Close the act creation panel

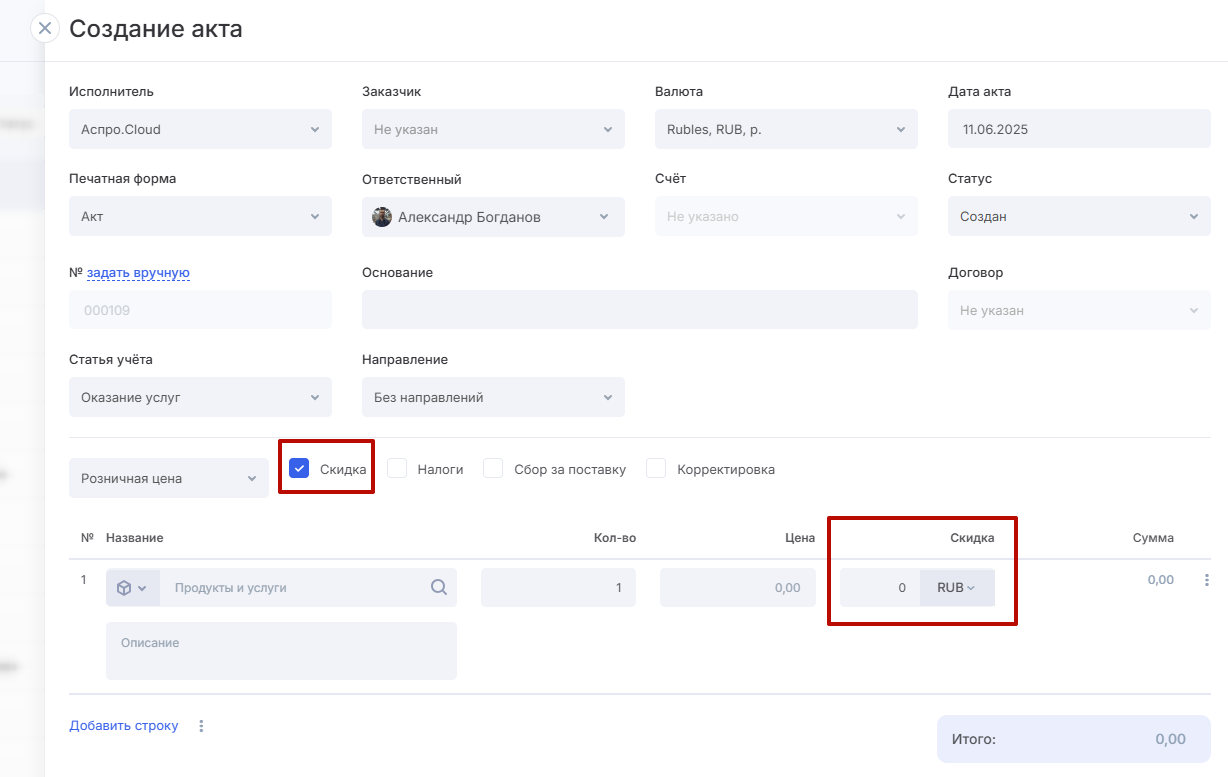[44, 28]
